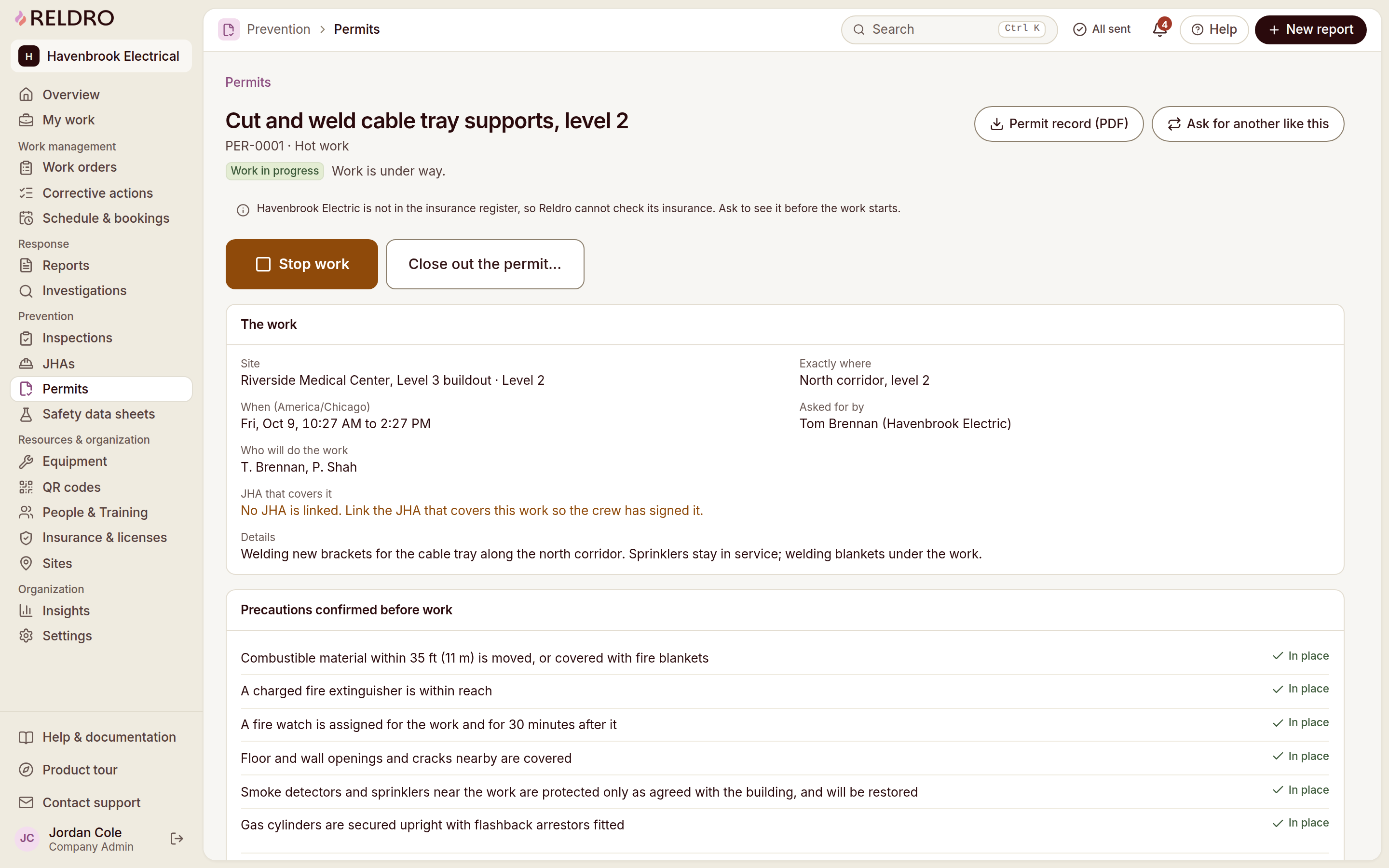The image size is (1389, 868).
Task: Click the Work orders clipboard icon
Action: [26, 168]
